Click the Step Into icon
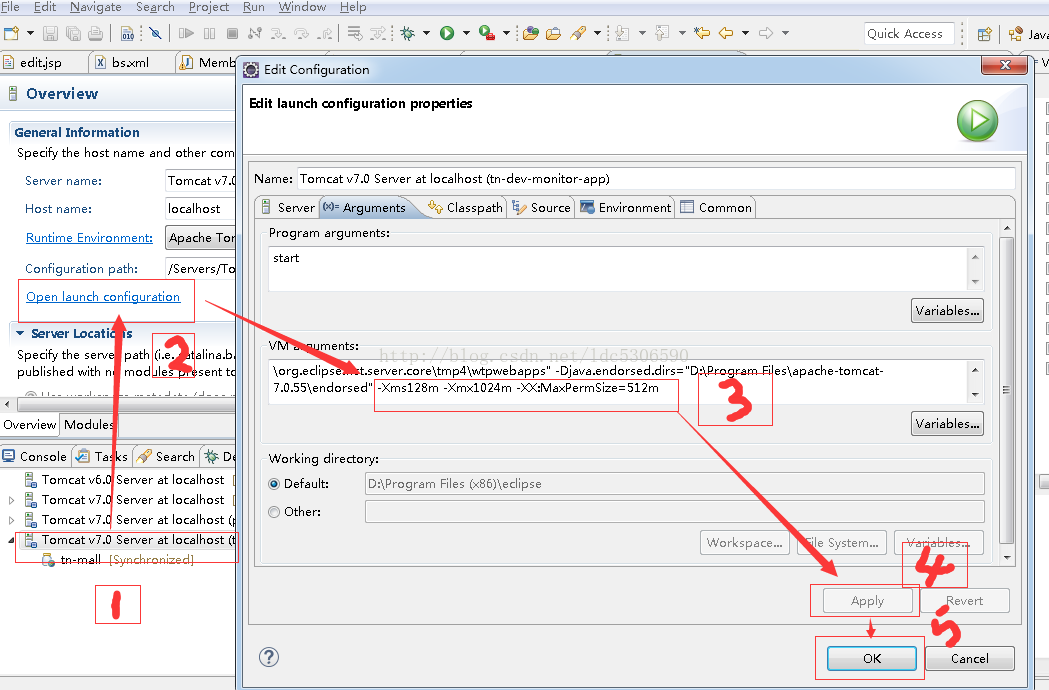 click(x=278, y=33)
